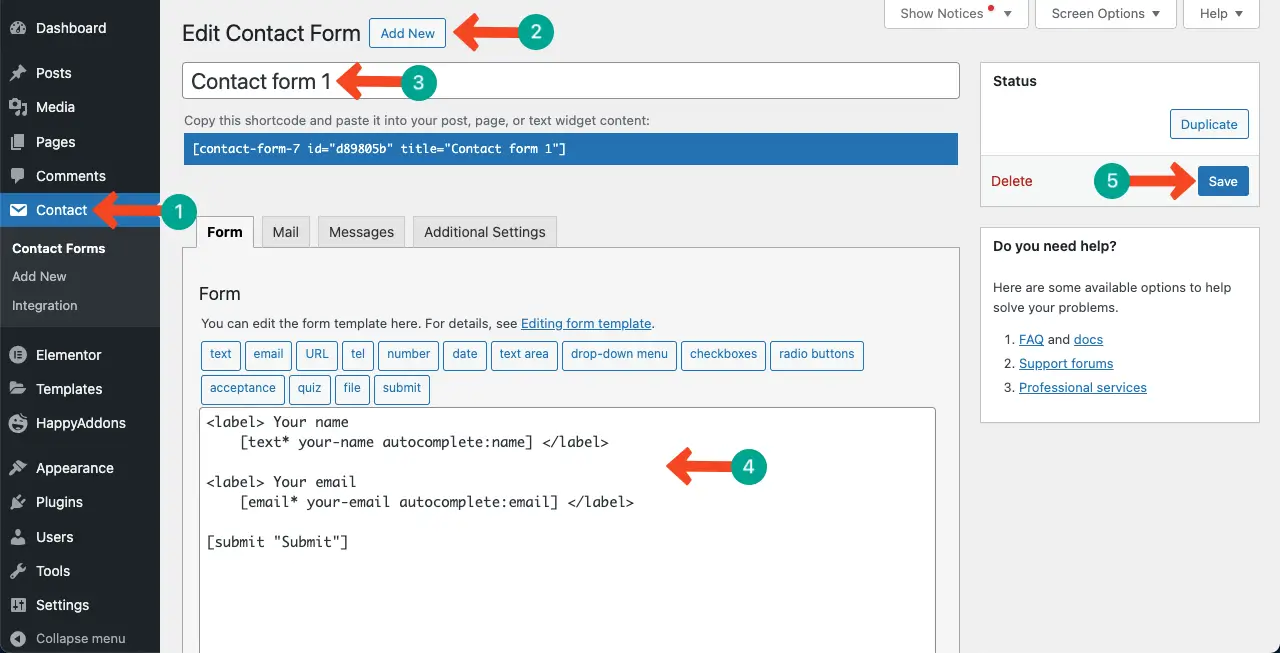Click the Plugins plug icon
Viewport: 1280px width, 653px height.
click(18, 502)
